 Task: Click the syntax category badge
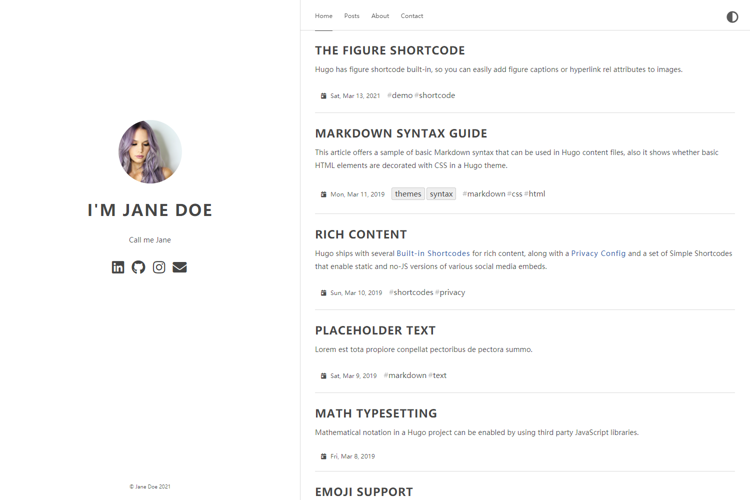click(441, 194)
